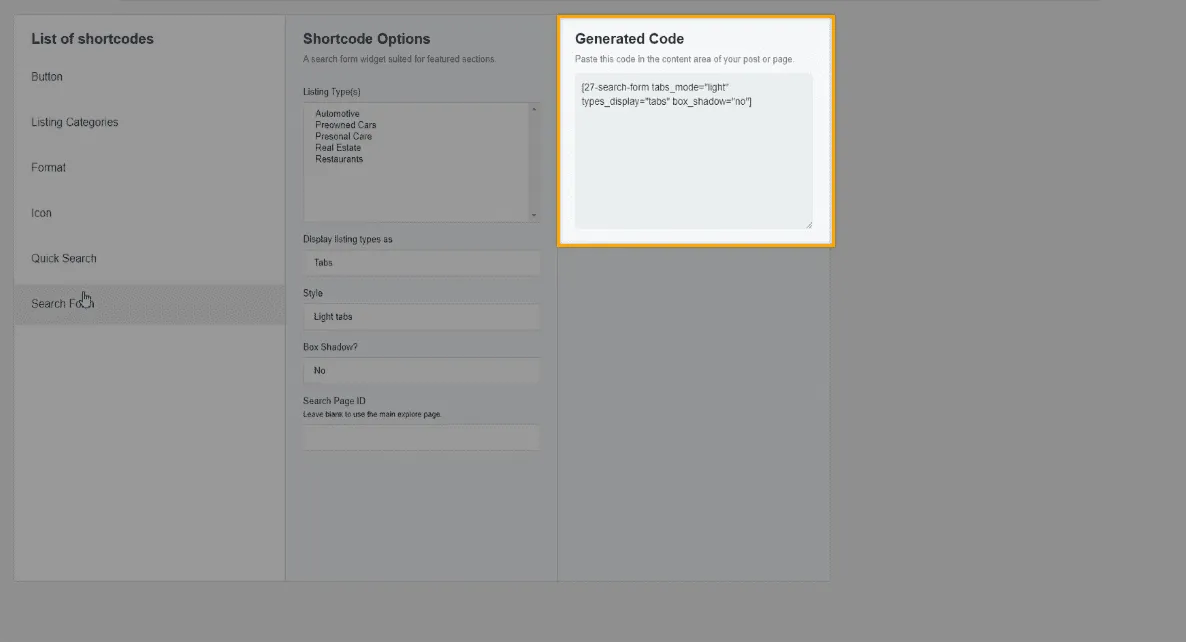Open the Format shortcode
This screenshot has width=1186, height=642.
49,168
